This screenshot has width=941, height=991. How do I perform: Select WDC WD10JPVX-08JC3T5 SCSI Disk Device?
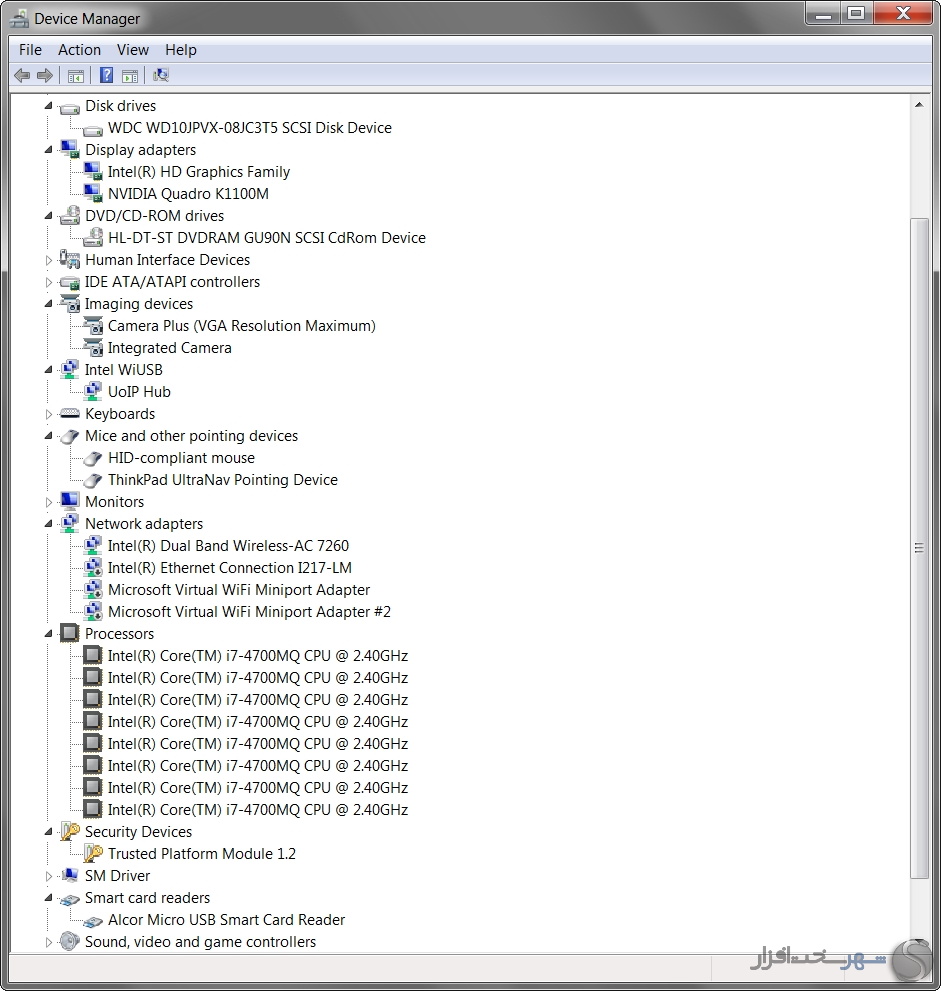click(x=250, y=128)
